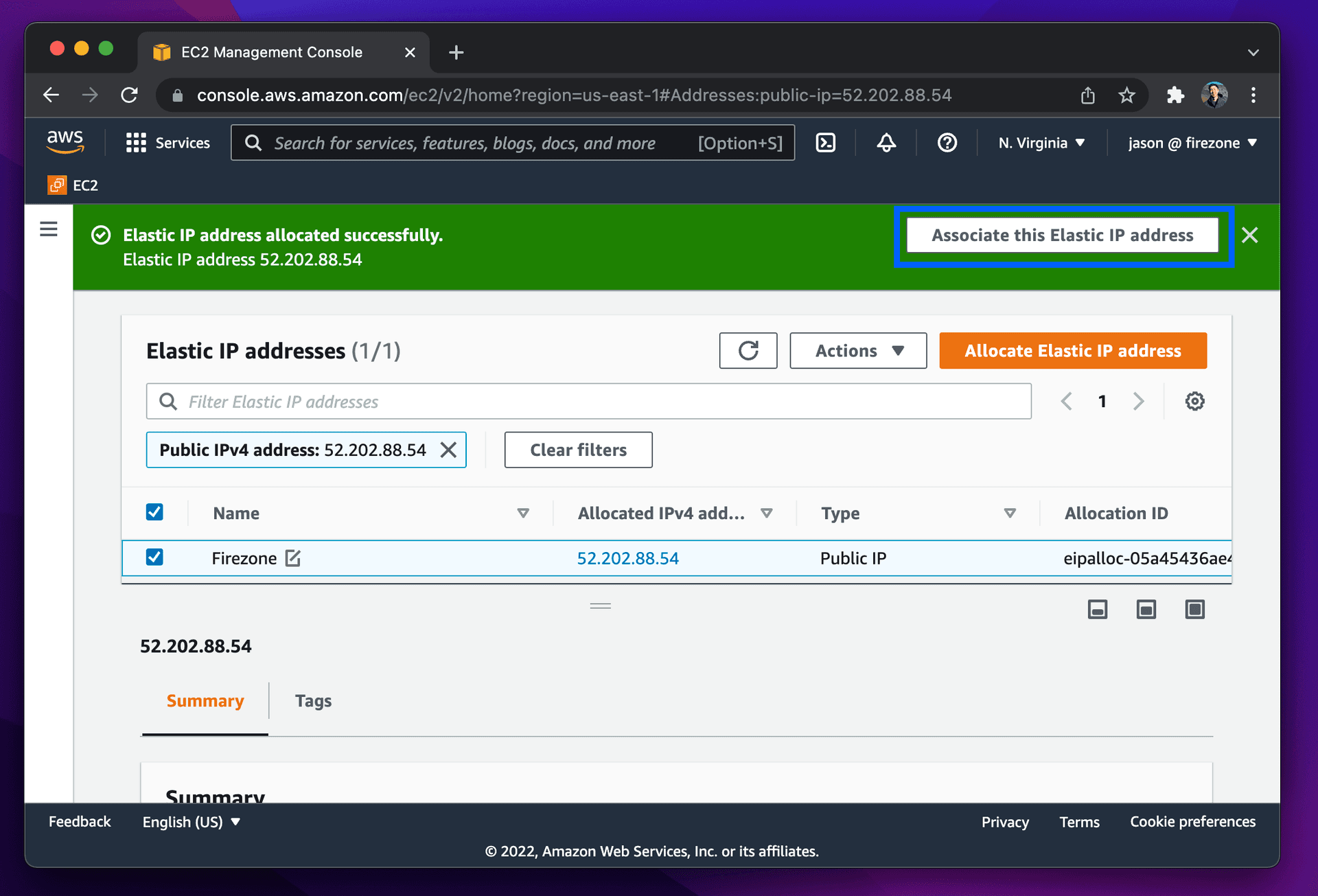Expand the Actions dropdown
The image size is (1318, 896).
click(x=857, y=350)
